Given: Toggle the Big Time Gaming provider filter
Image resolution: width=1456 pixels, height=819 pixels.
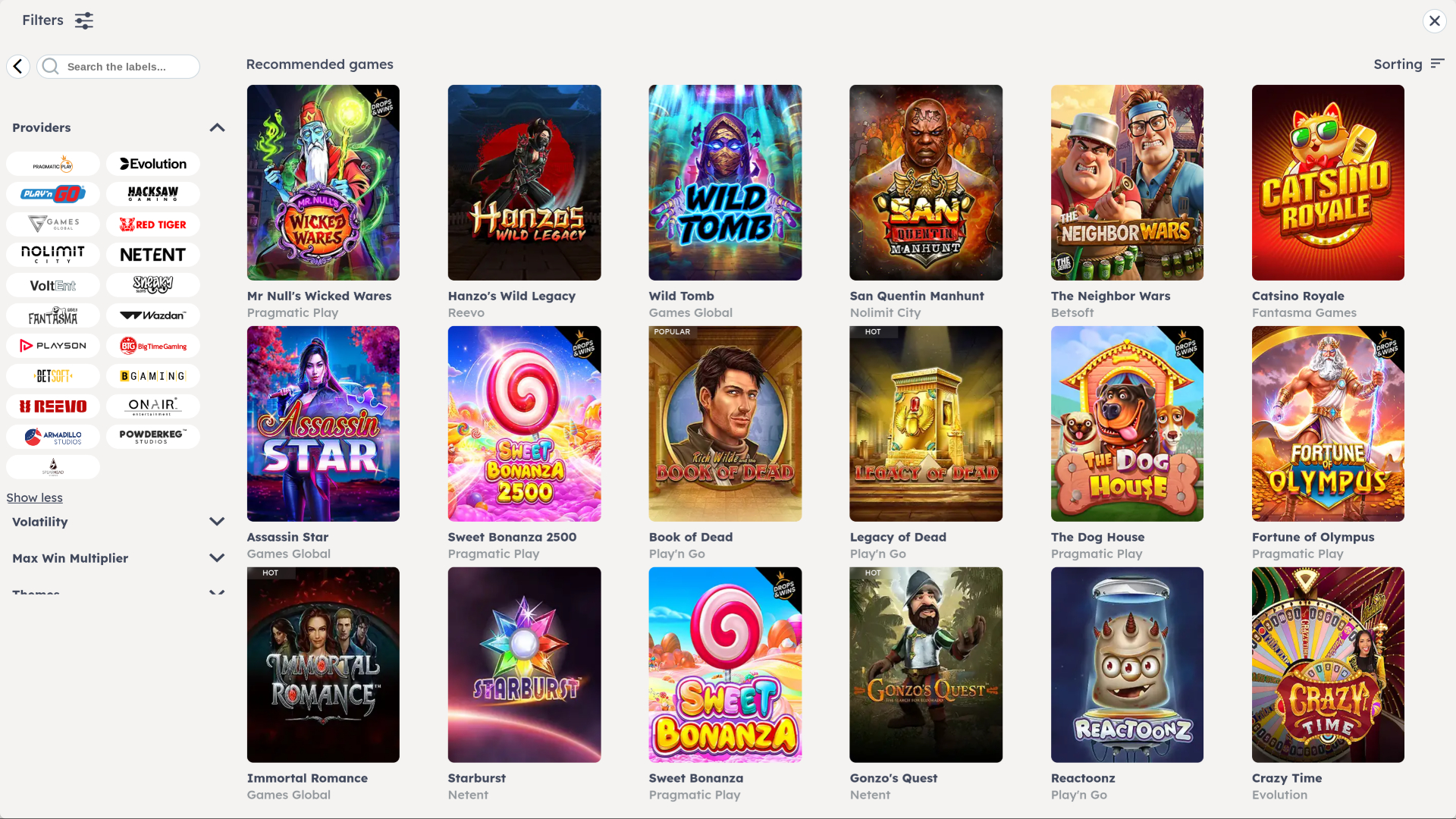Looking at the screenshot, I should click(x=153, y=346).
